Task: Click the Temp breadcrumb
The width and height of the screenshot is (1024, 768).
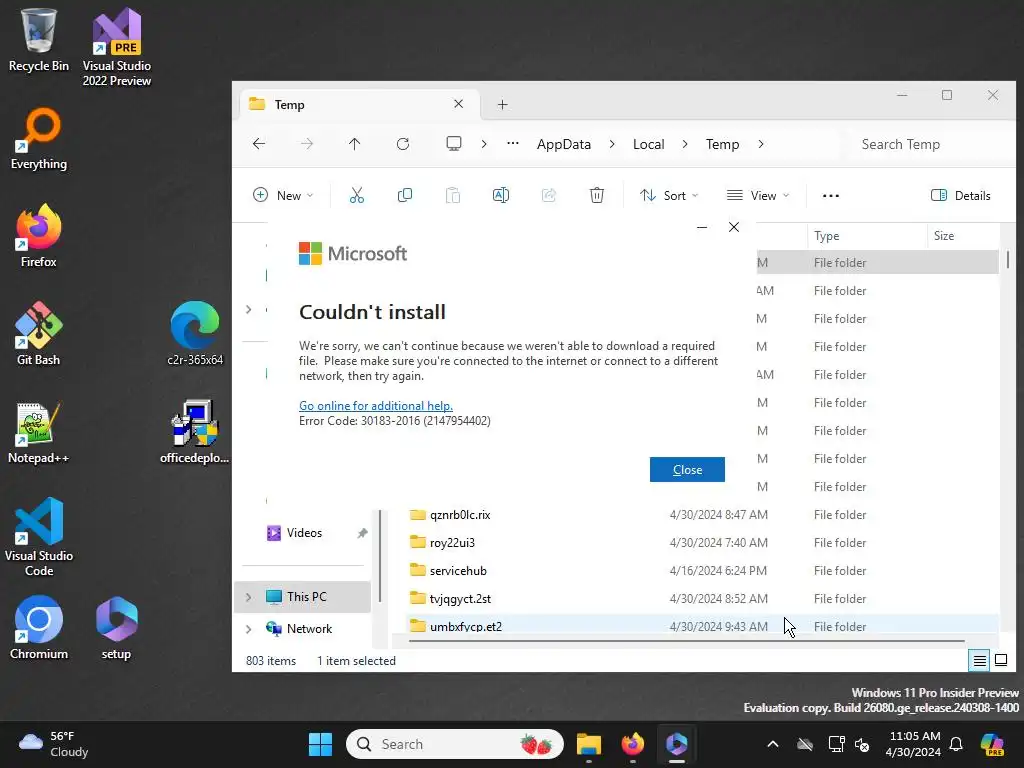Action: coord(722,144)
